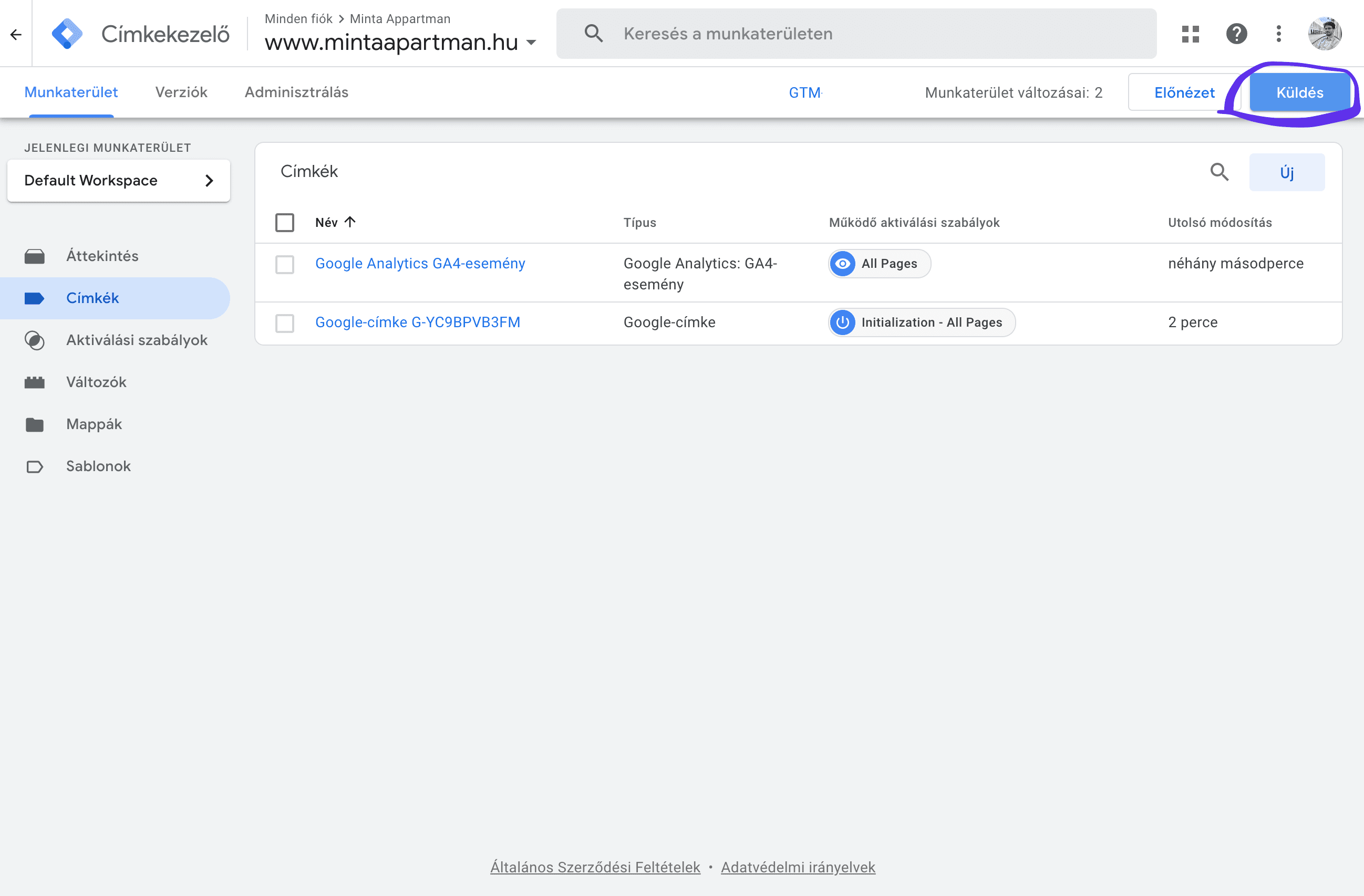Click the Áttekintés overview icon
Screen dimensions: 1364x896
34,256
